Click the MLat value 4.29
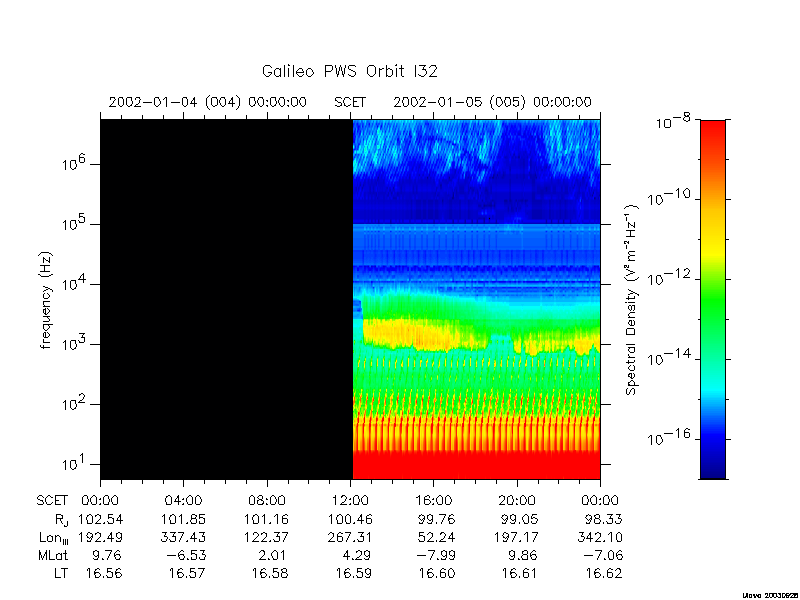 coord(357,555)
